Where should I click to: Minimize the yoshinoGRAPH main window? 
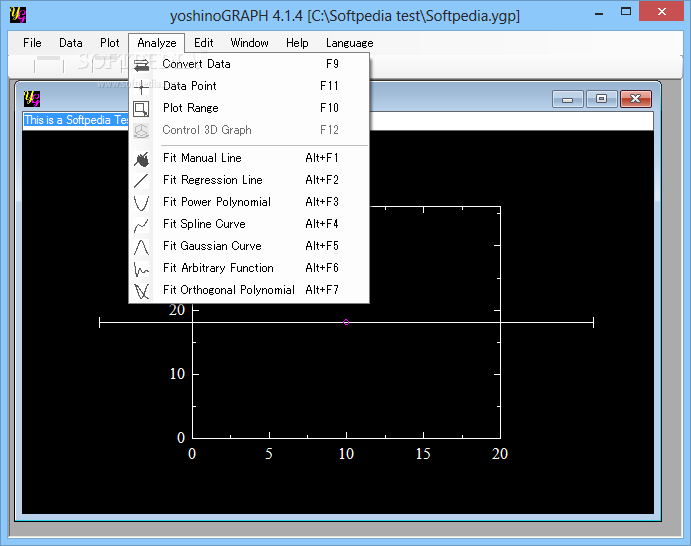point(598,13)
